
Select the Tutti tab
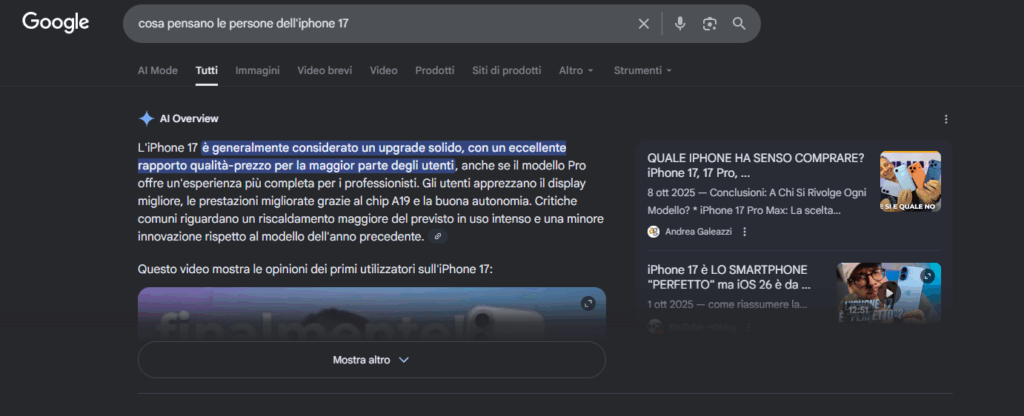coord(206,71)
